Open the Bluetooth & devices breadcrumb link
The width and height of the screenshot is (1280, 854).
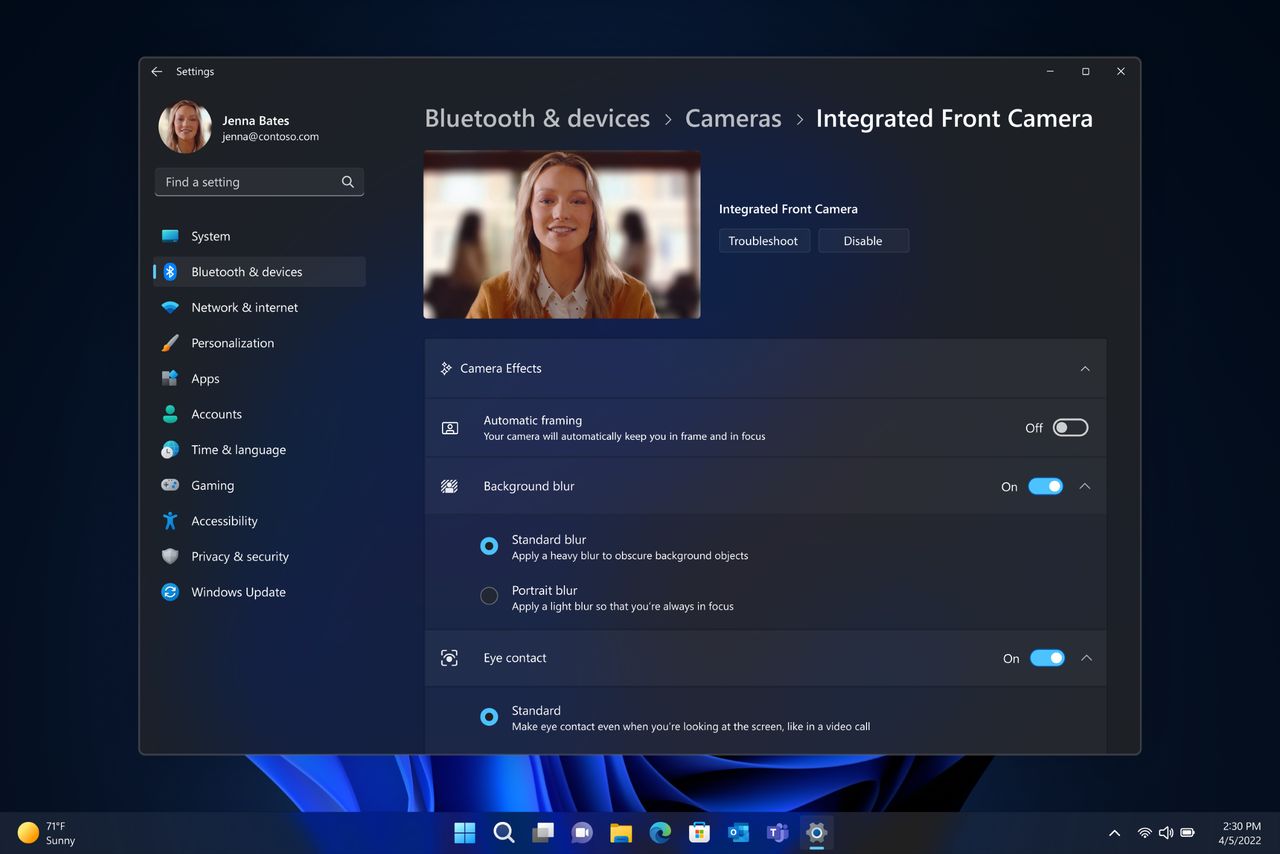(x=537, y=118)
